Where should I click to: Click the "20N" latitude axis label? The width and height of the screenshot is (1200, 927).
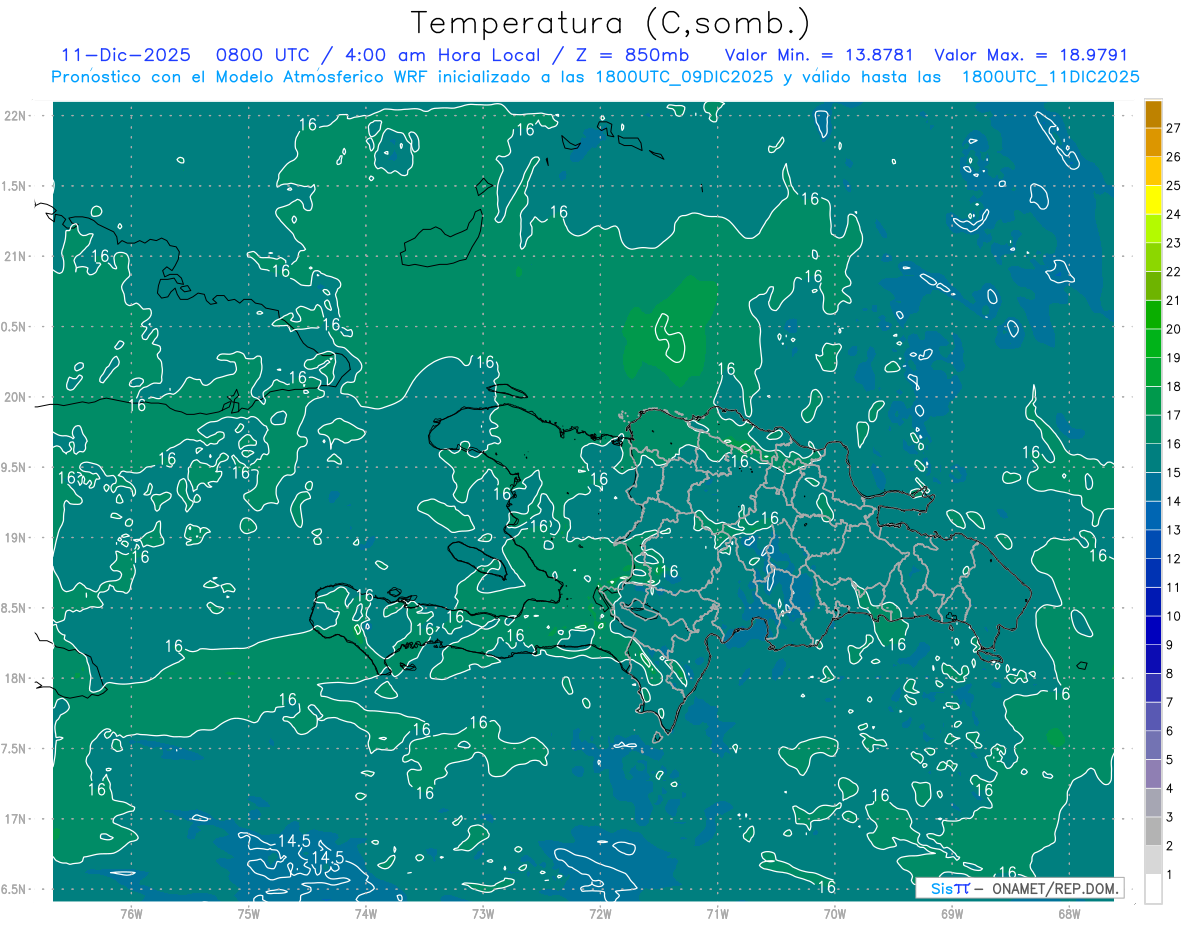coord(16,397)
